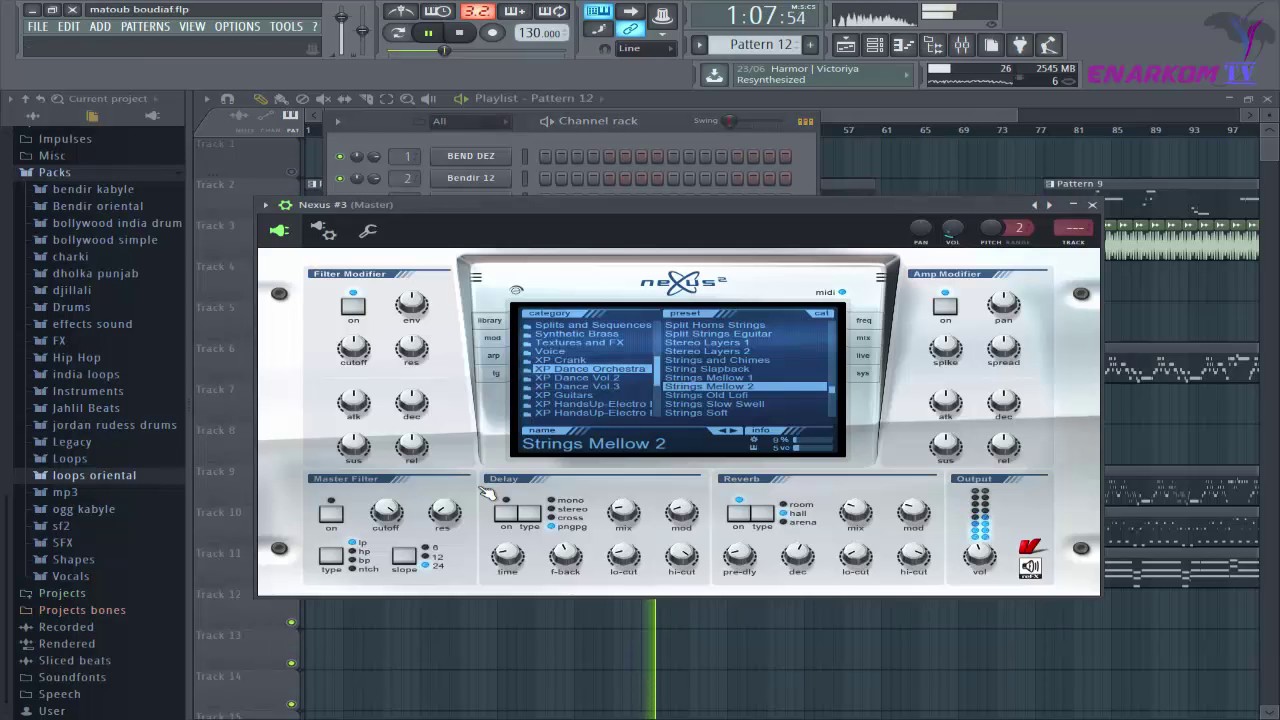Click the metronome icon in toolbar
Screen dimensions: 1280x720
click(x=400, y=11)
